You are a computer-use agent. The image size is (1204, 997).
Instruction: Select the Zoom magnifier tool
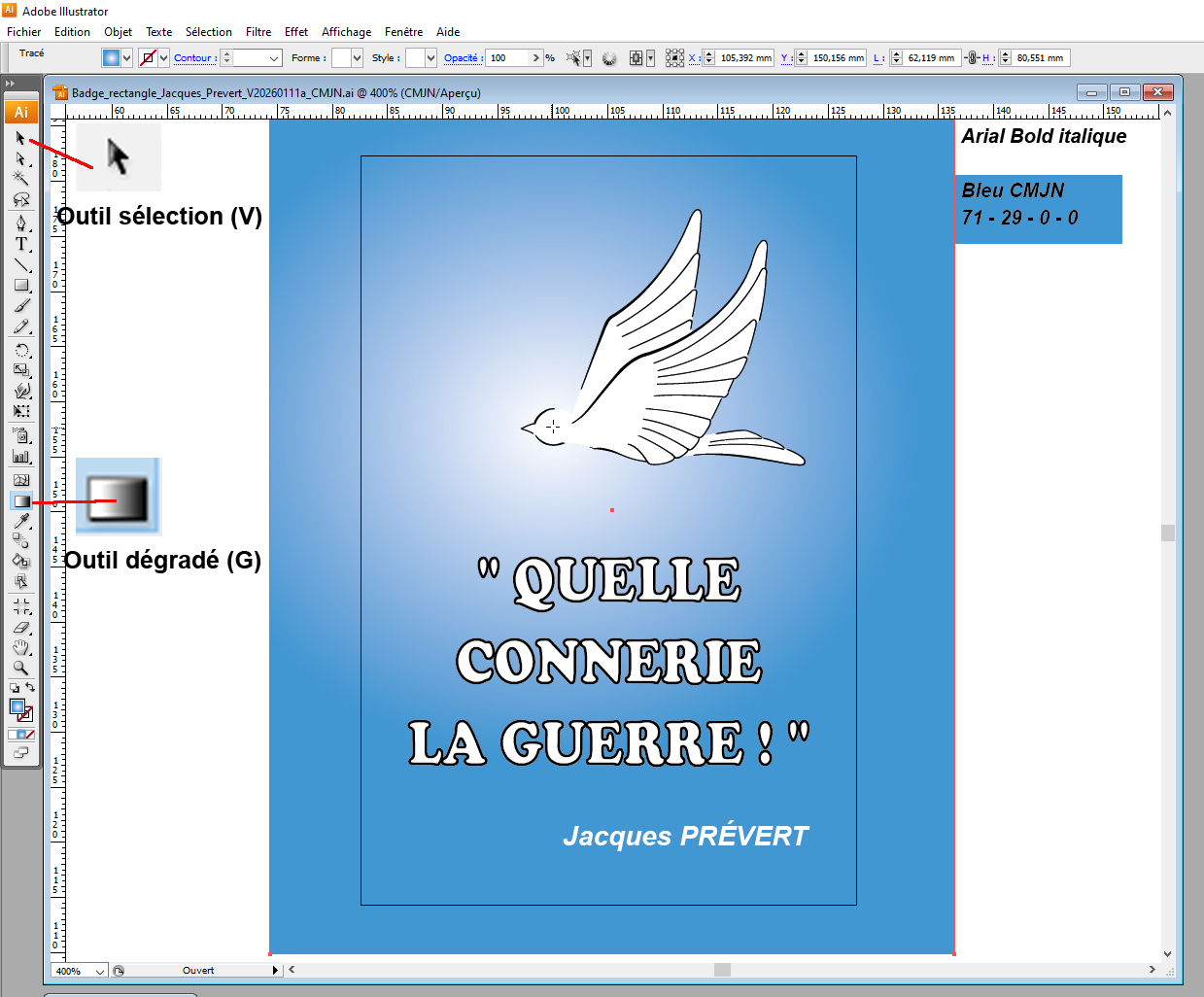click(20, 668)
